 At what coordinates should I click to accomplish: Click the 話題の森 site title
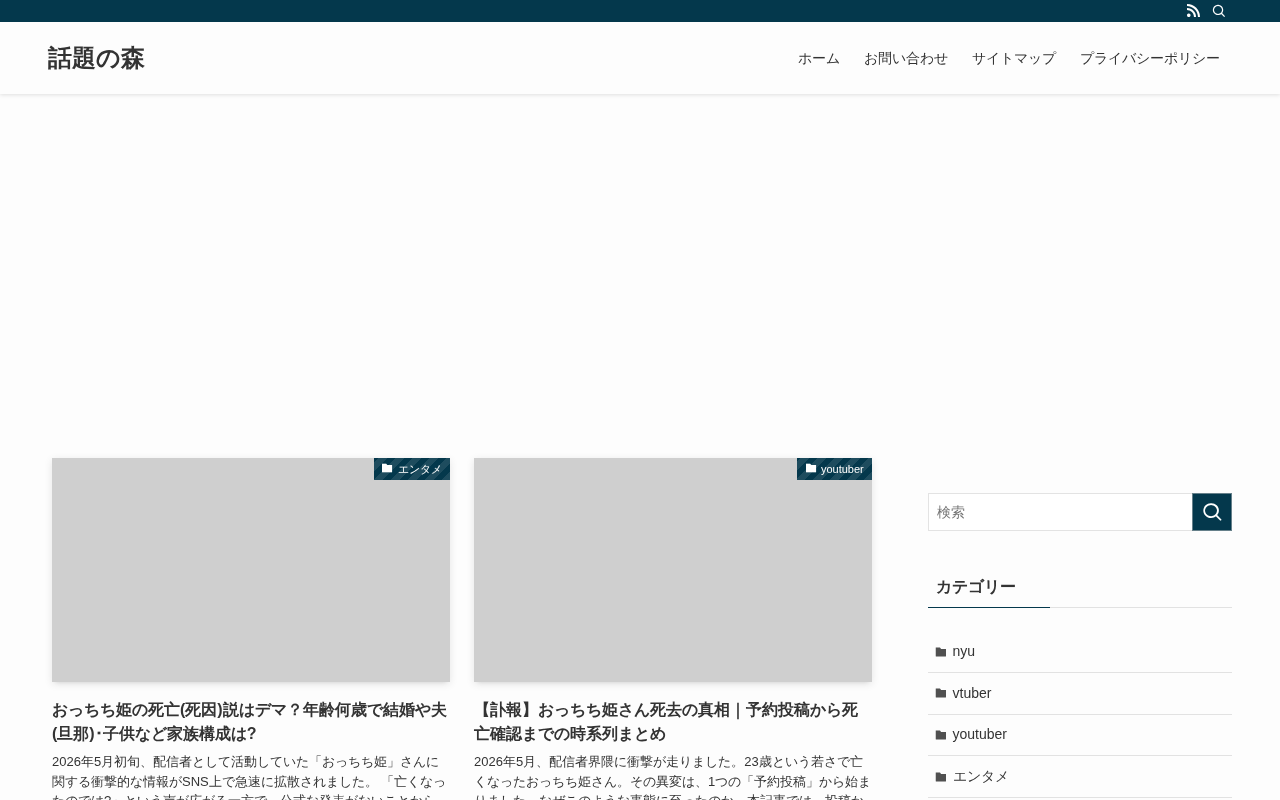[96, 58]
